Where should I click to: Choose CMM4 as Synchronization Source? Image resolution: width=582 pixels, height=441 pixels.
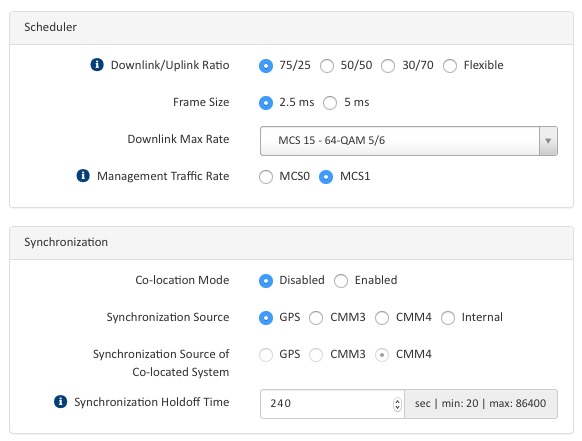pyautogui.click(x=382, y=318)
